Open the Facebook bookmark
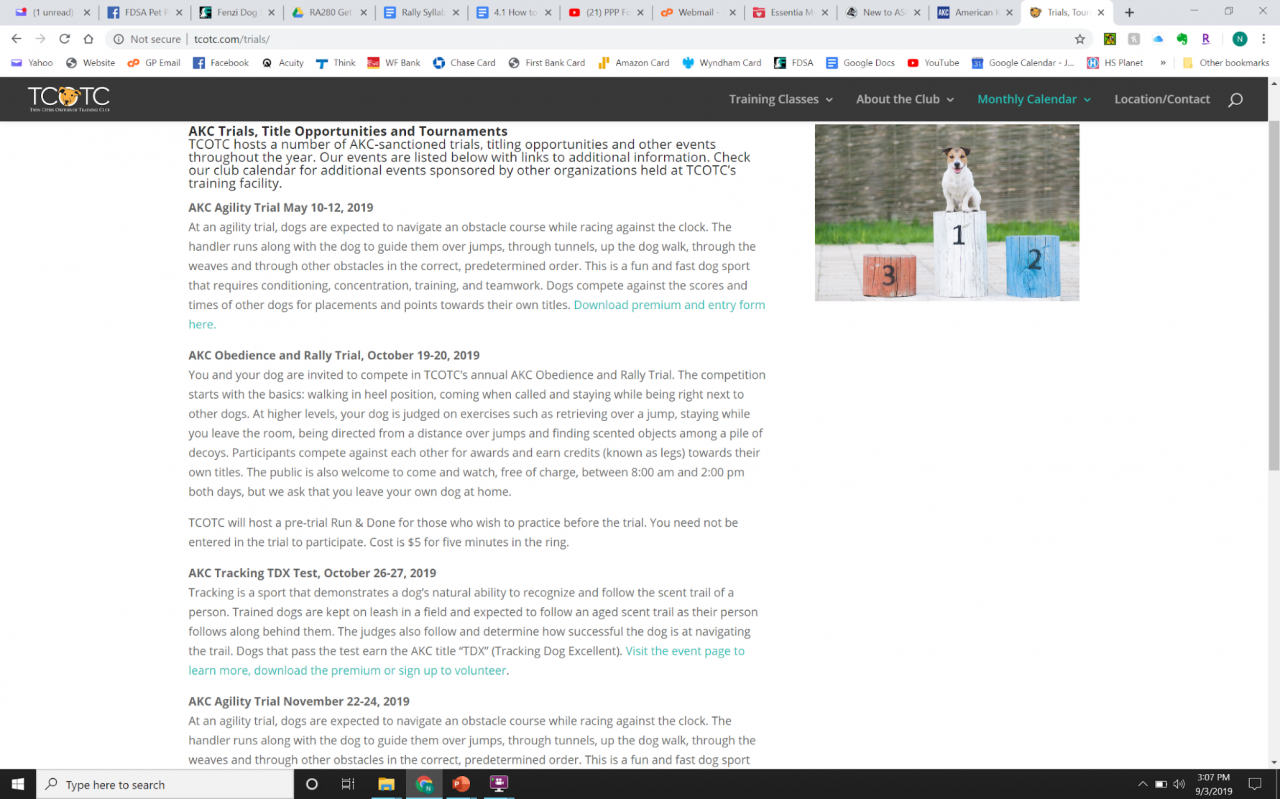The width and height of the screenshot is (1280, 799). click(221, 62)
